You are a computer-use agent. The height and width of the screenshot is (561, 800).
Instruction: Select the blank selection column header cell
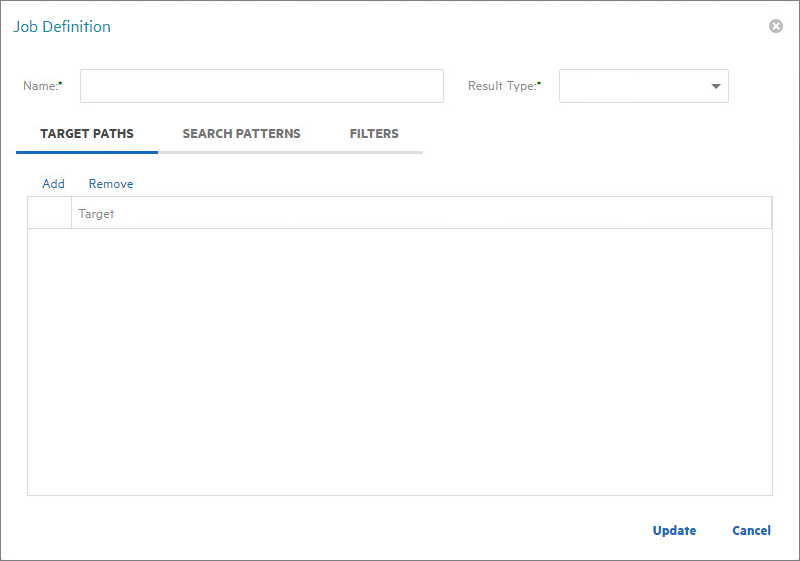click(49, 213)
